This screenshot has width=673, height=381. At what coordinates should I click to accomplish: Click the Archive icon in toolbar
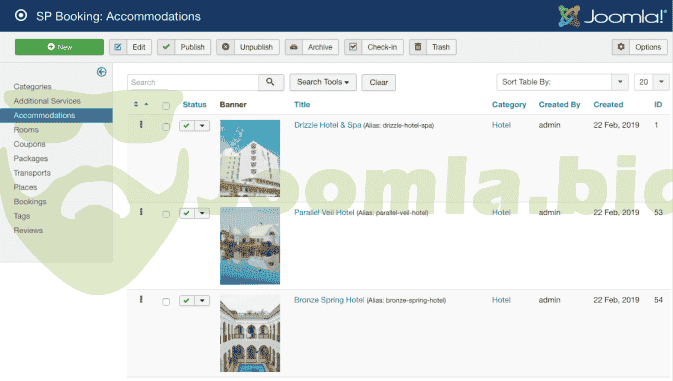294,47
